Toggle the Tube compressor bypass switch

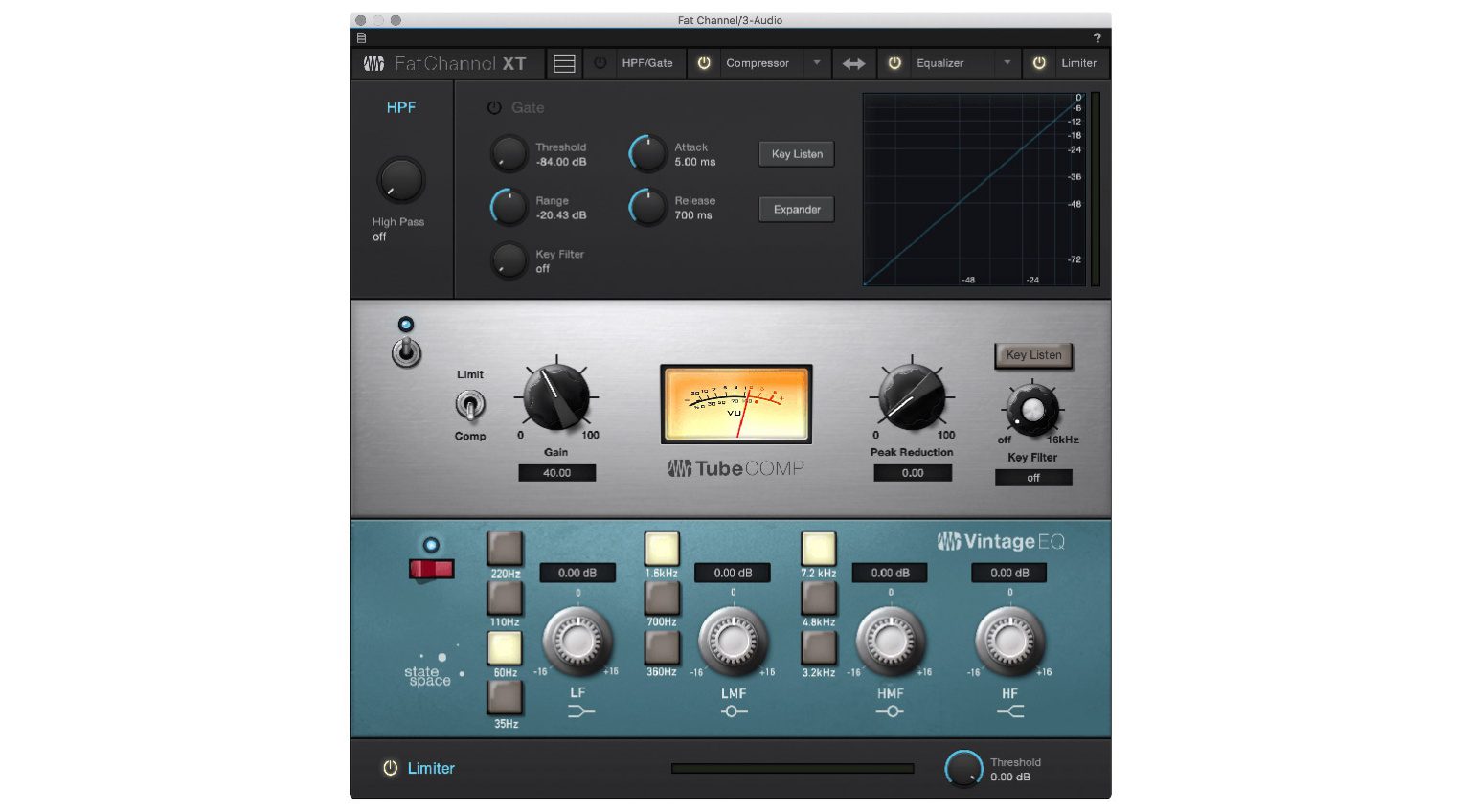[404, 354]
